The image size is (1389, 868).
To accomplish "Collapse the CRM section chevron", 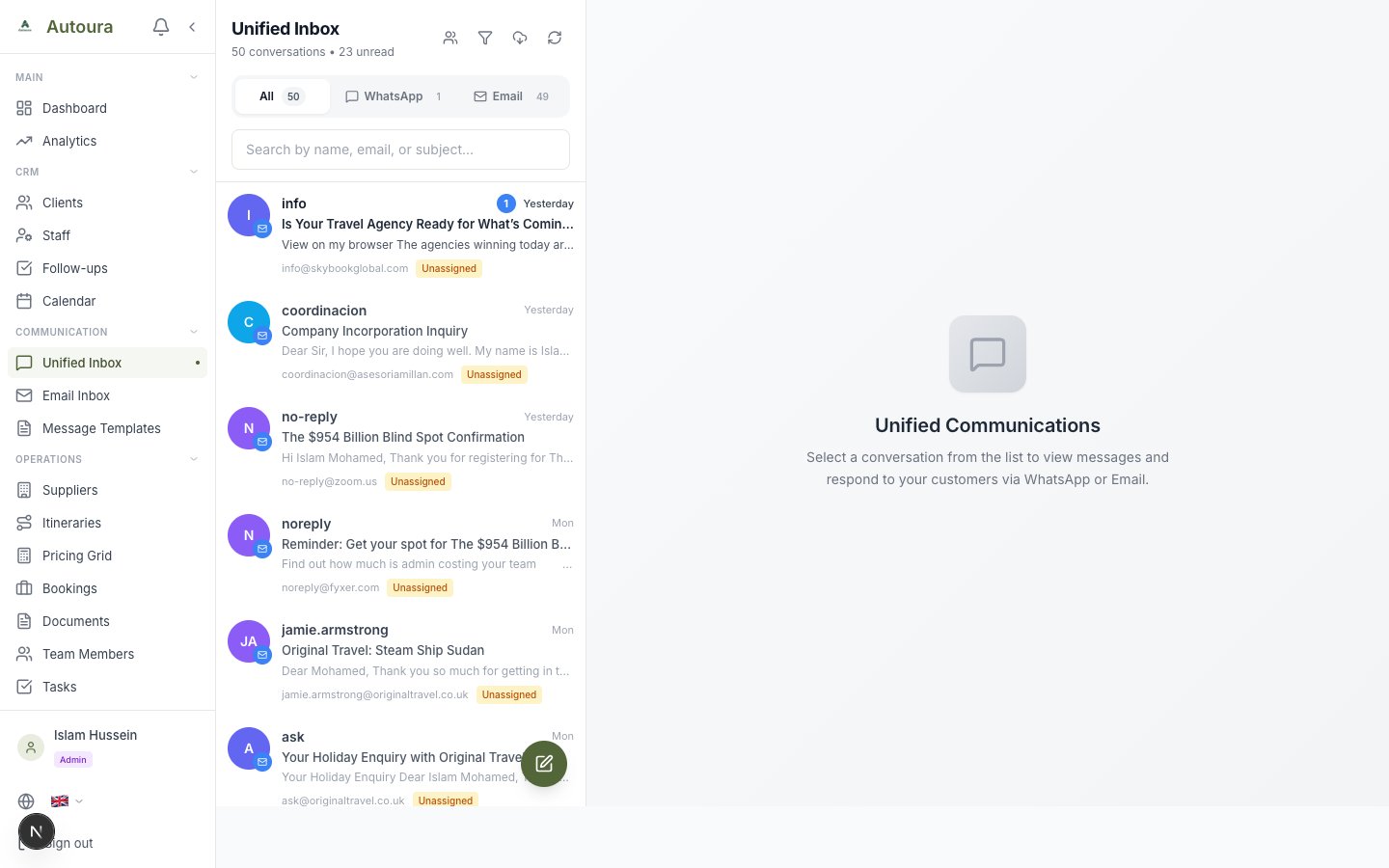I will 194,172.
